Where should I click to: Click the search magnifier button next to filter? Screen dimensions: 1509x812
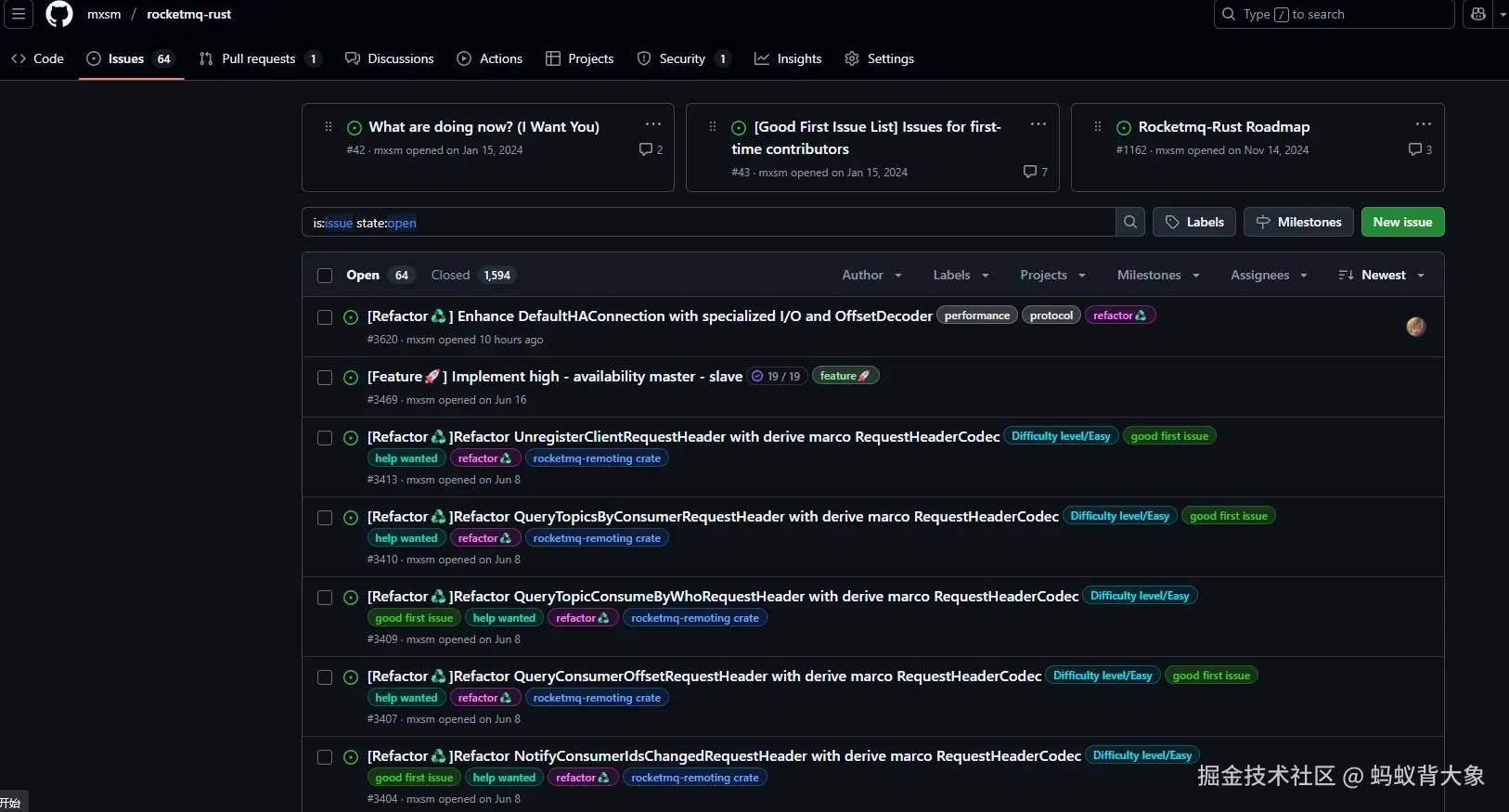(1129, 222)
